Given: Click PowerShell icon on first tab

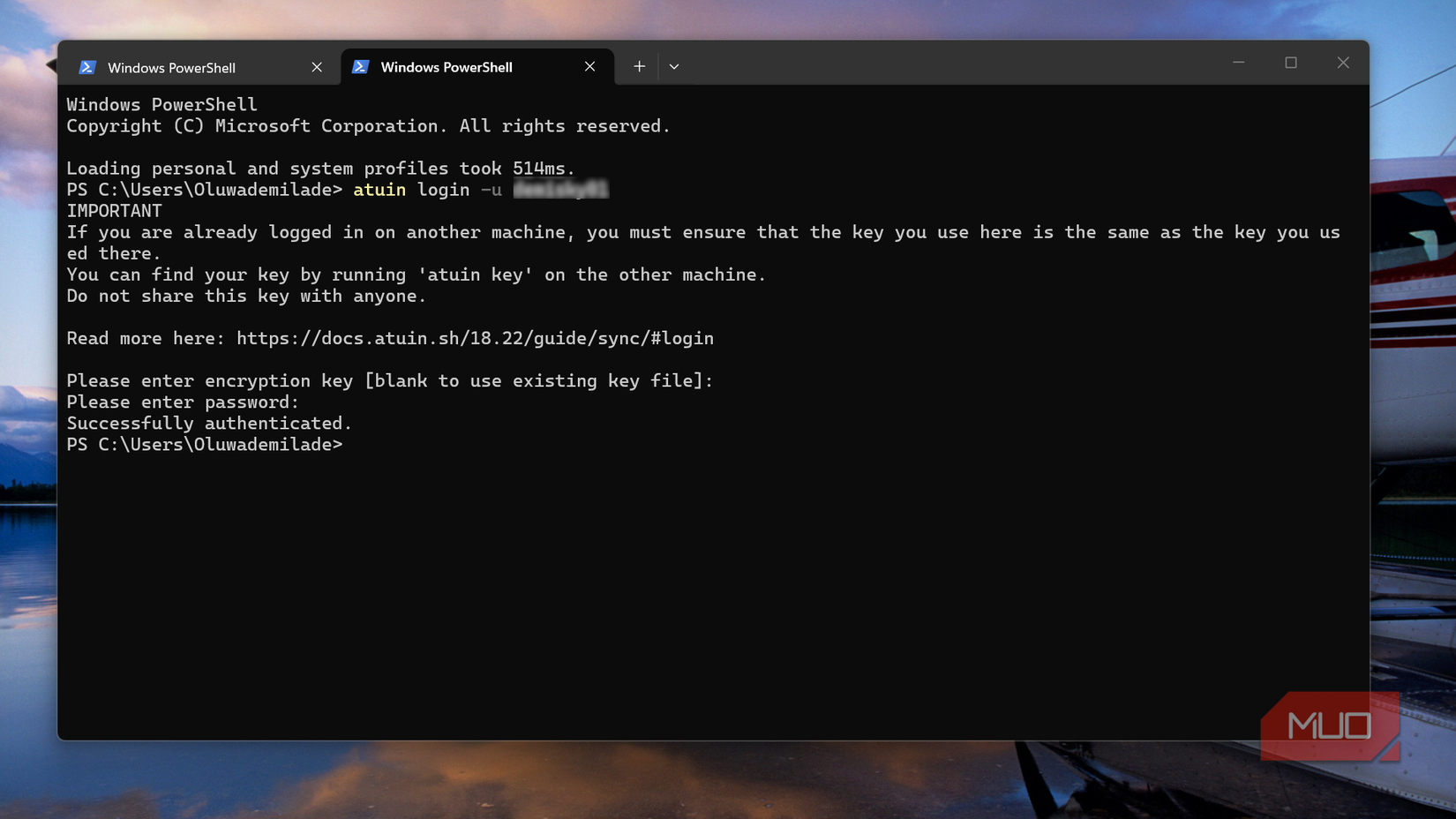Looking at the screenshot, I should point(87,67).
